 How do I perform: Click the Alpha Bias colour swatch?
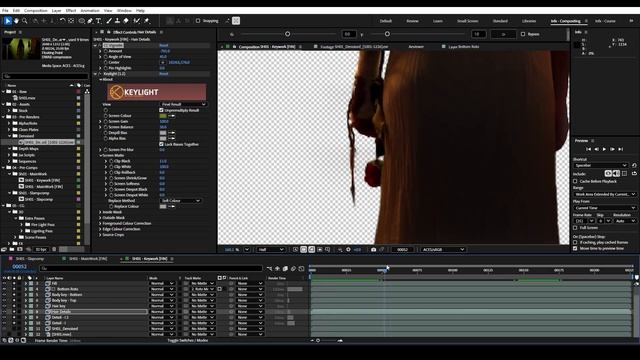[163, 138]
